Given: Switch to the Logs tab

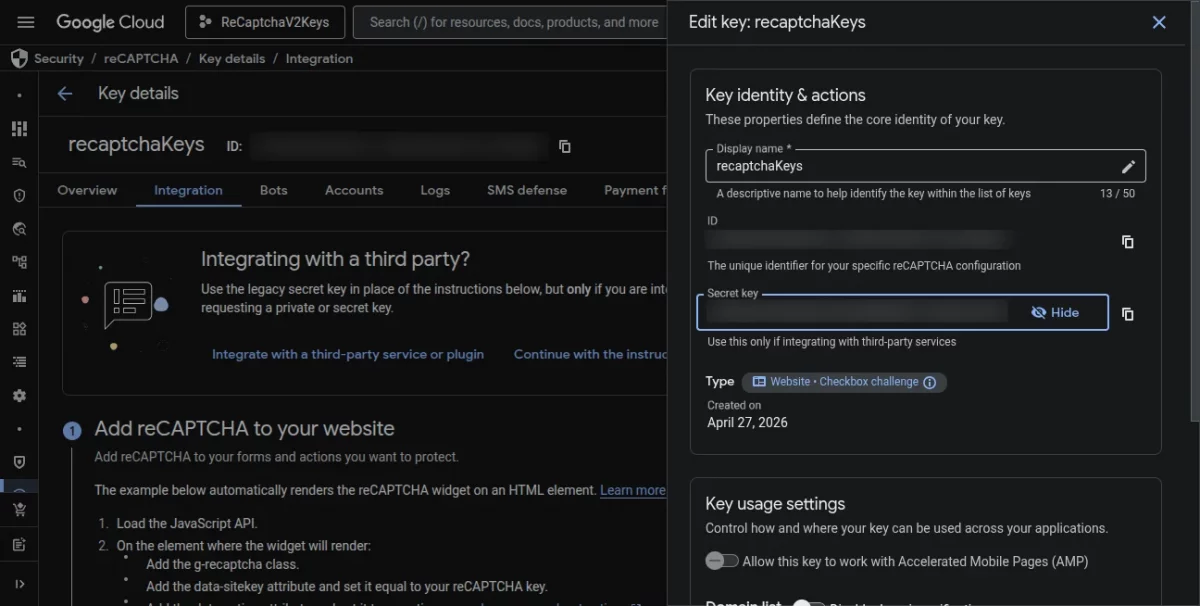Looking at the screenshot, I should (x=435, y=190).
